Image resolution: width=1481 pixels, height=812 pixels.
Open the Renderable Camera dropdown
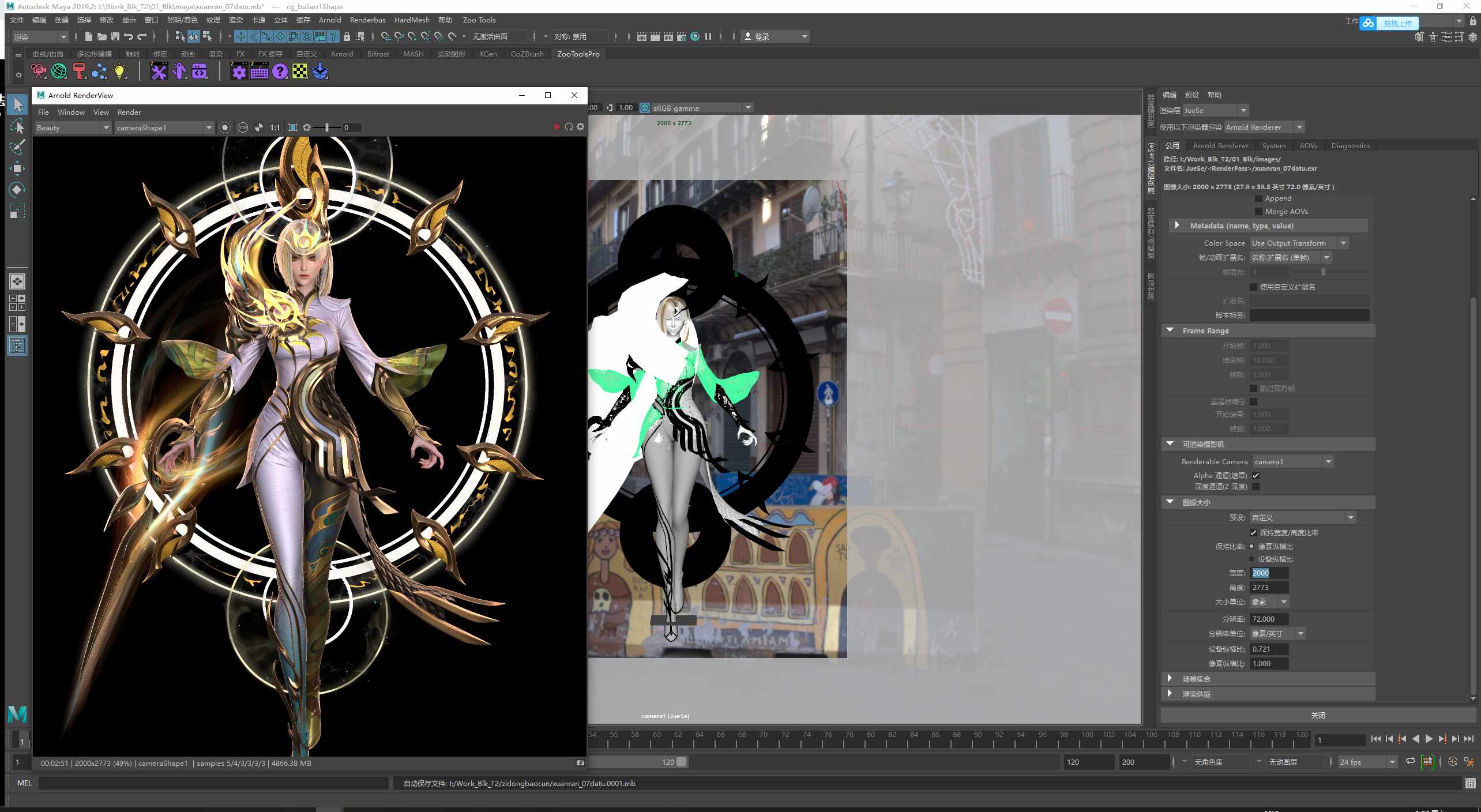[1292, 461]
